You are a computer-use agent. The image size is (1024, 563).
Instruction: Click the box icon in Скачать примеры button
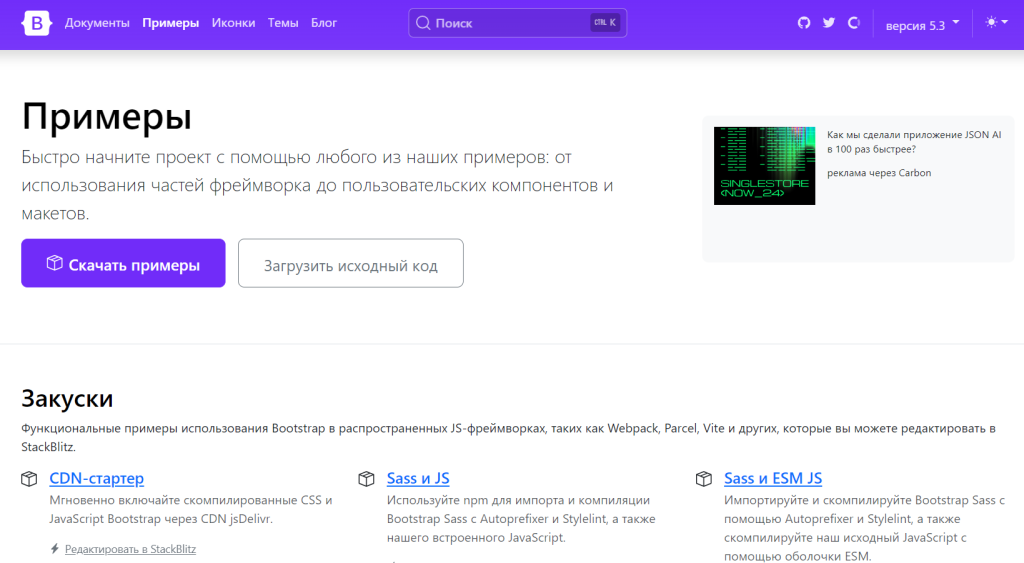click(55, 263)
